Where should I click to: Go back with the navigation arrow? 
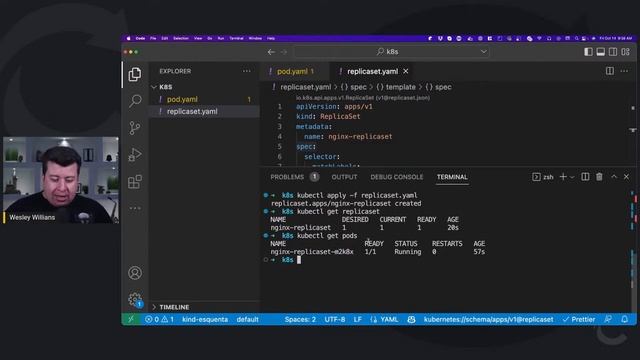coord(271,52)
